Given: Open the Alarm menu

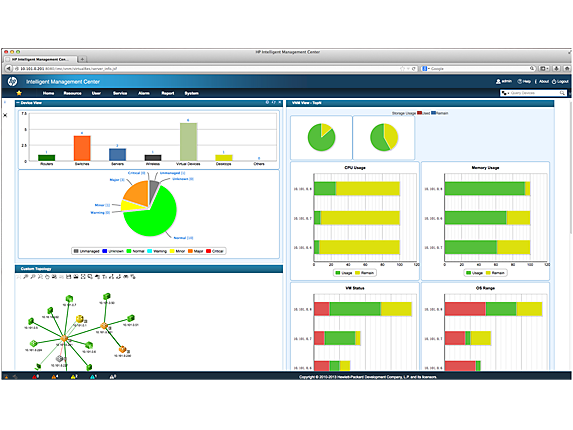Looking at the screenshot, I should (x=144, y=93).
